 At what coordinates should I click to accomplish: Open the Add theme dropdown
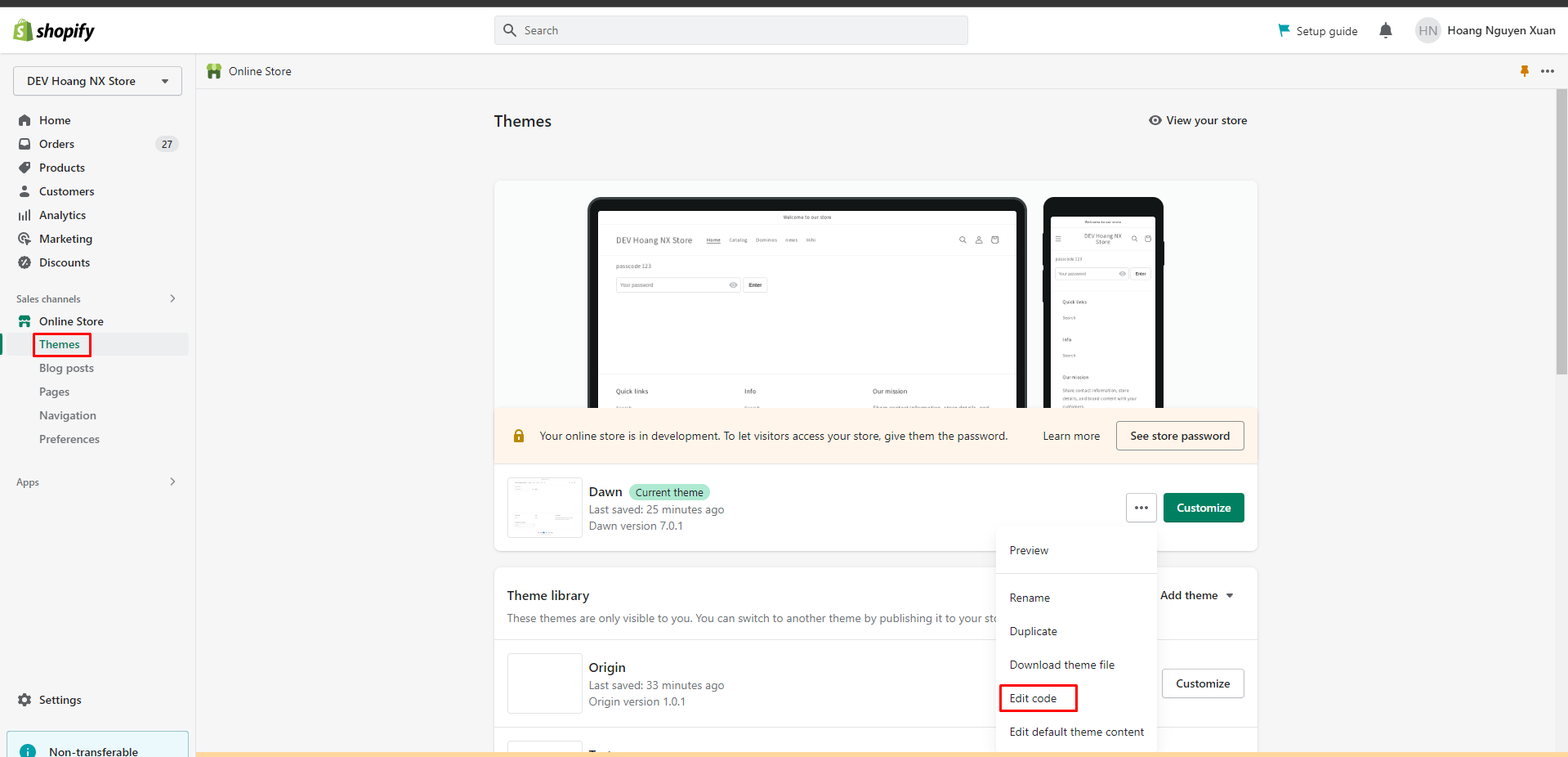[1197, 595]
